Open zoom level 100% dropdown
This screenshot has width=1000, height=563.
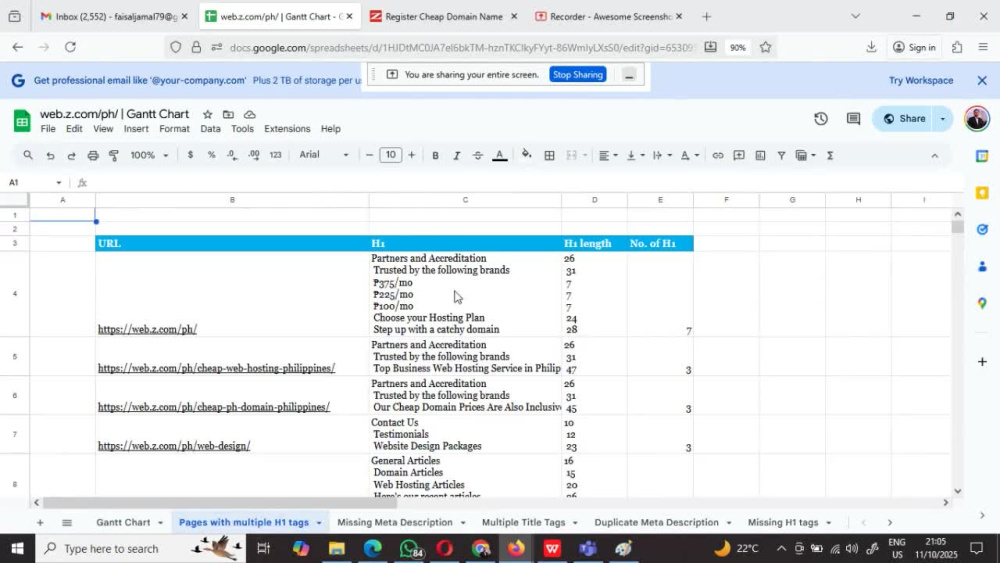tap(149, 155)
